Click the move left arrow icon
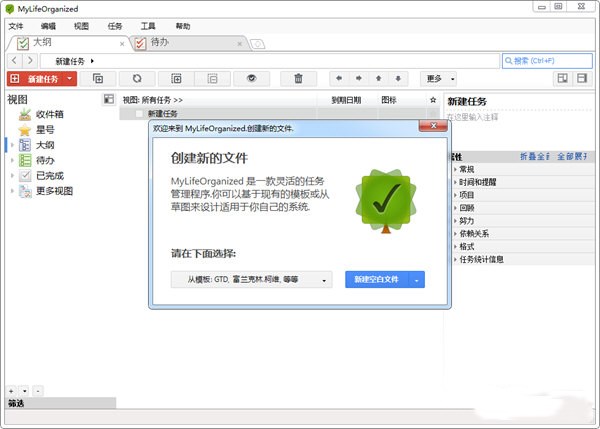Screen dimensions: 600x429 pyautogui.click(x=339, y=78)
